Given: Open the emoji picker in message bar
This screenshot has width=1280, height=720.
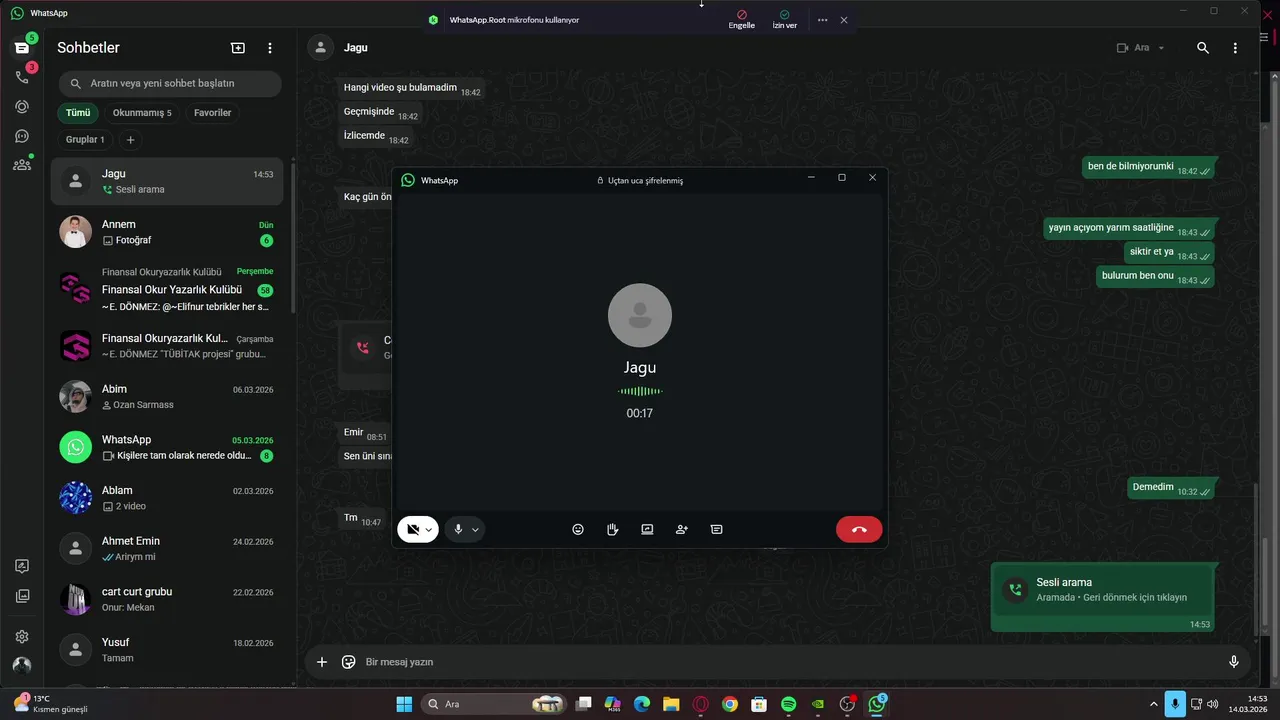Looking at the screenshot, I should click(349, 662).
